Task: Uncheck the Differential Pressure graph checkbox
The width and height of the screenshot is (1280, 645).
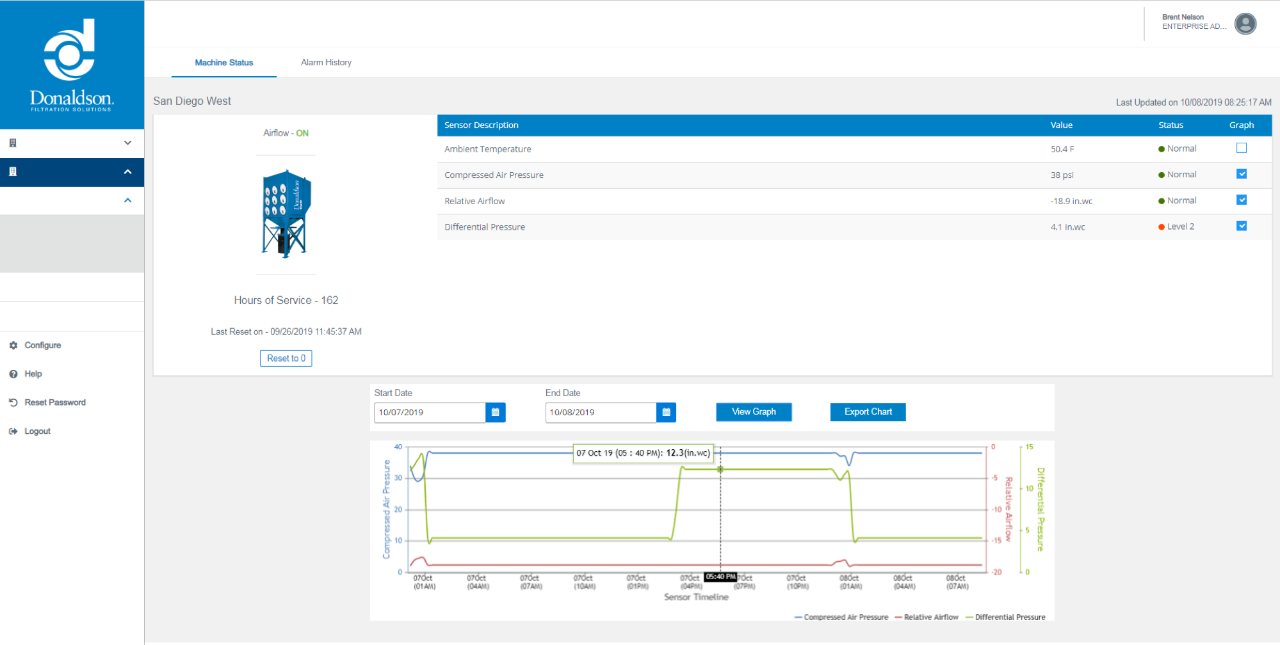Action: coord(1241,226)
